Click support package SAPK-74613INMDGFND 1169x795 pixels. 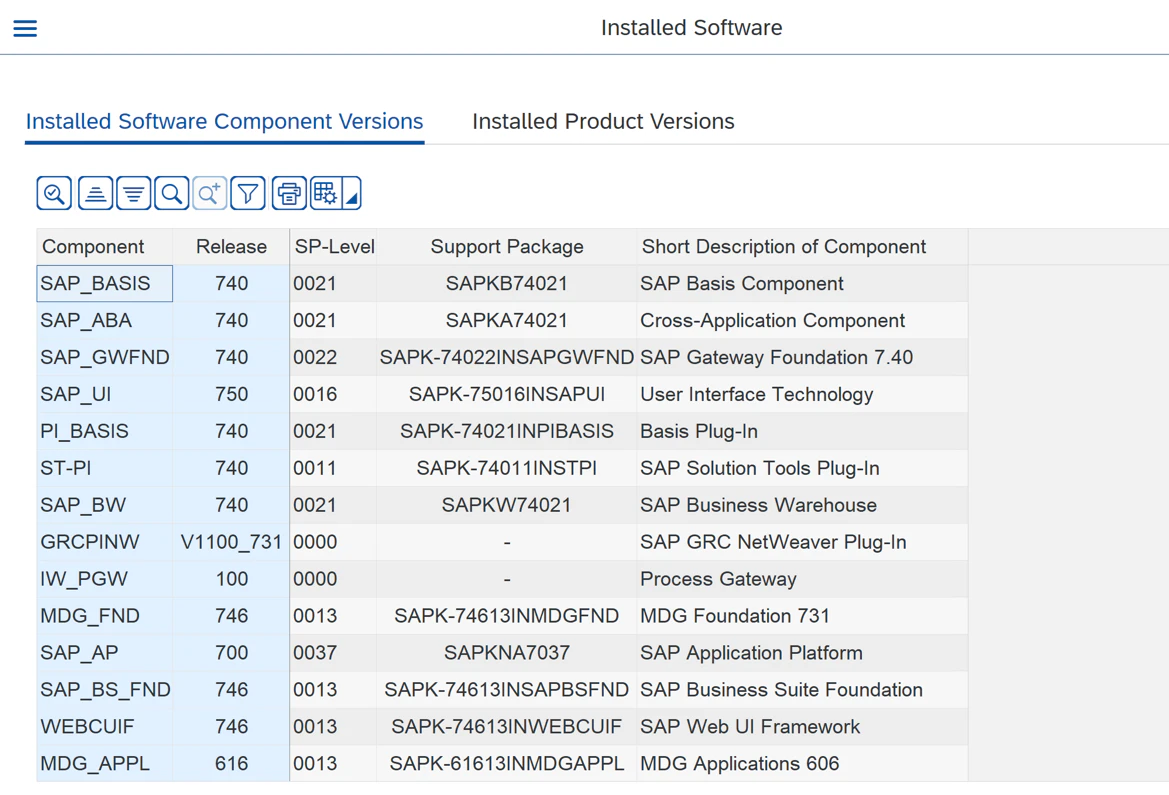[x=507, y=616]
